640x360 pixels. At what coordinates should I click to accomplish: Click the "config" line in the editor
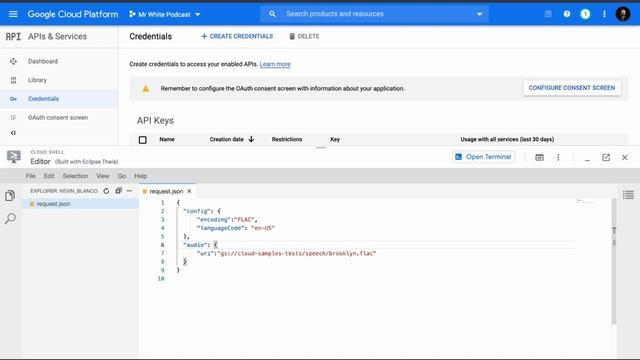point(202,211)
